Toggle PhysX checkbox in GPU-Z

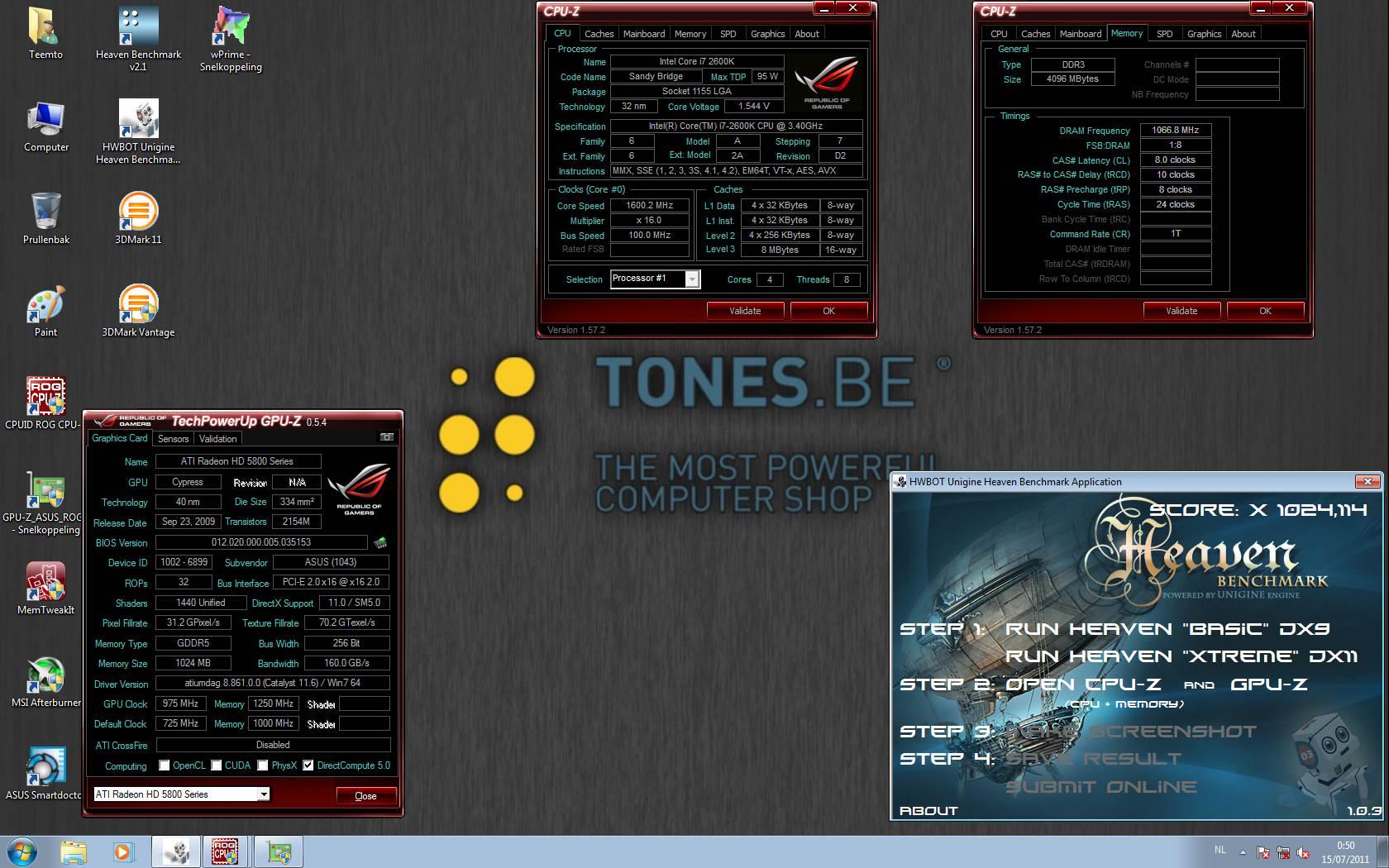pyautogui.click(x=262, y=765)
